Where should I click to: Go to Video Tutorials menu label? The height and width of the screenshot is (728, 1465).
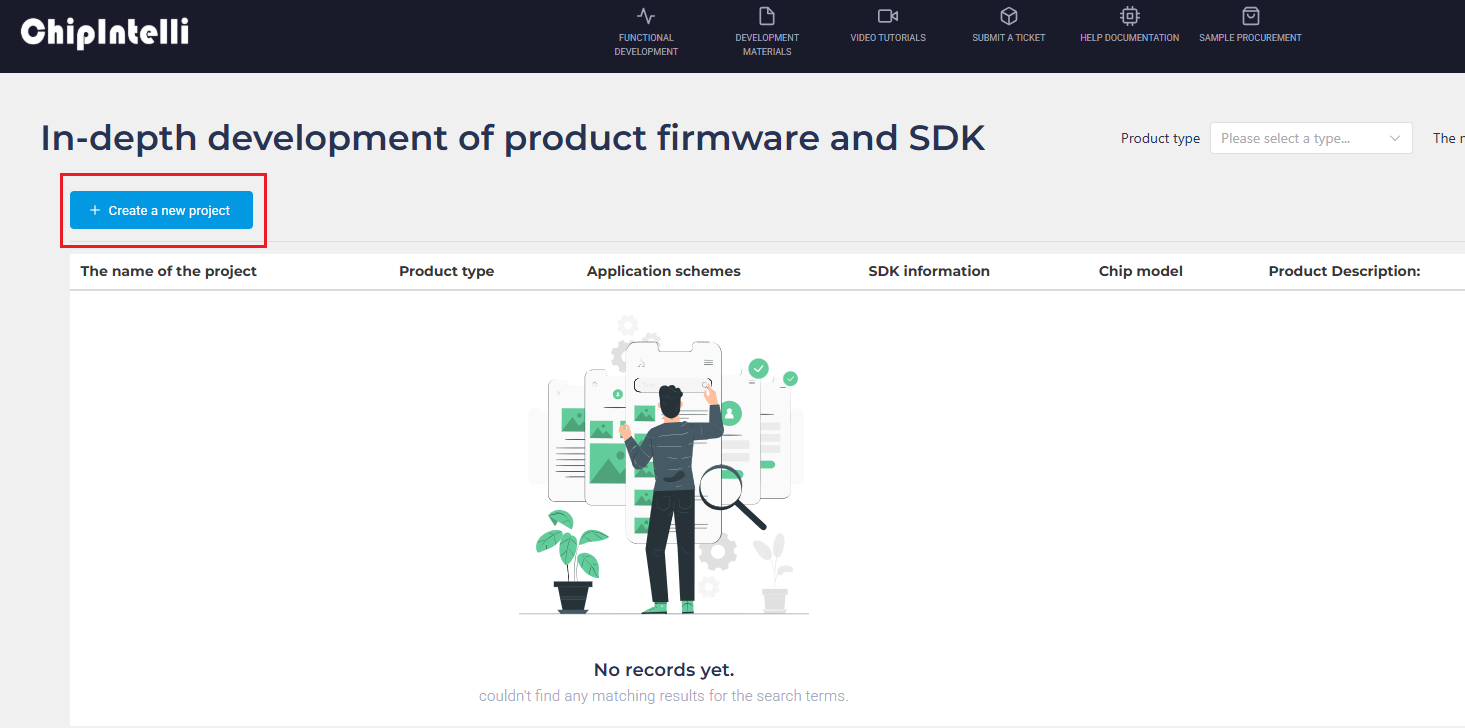point(888,38)
